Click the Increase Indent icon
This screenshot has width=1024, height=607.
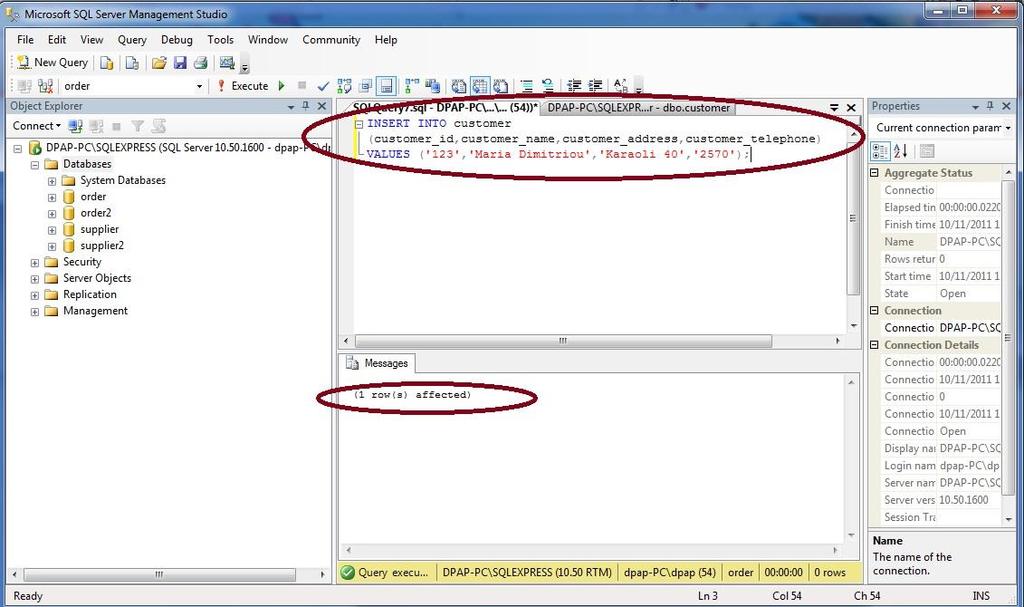coord(595,86)
